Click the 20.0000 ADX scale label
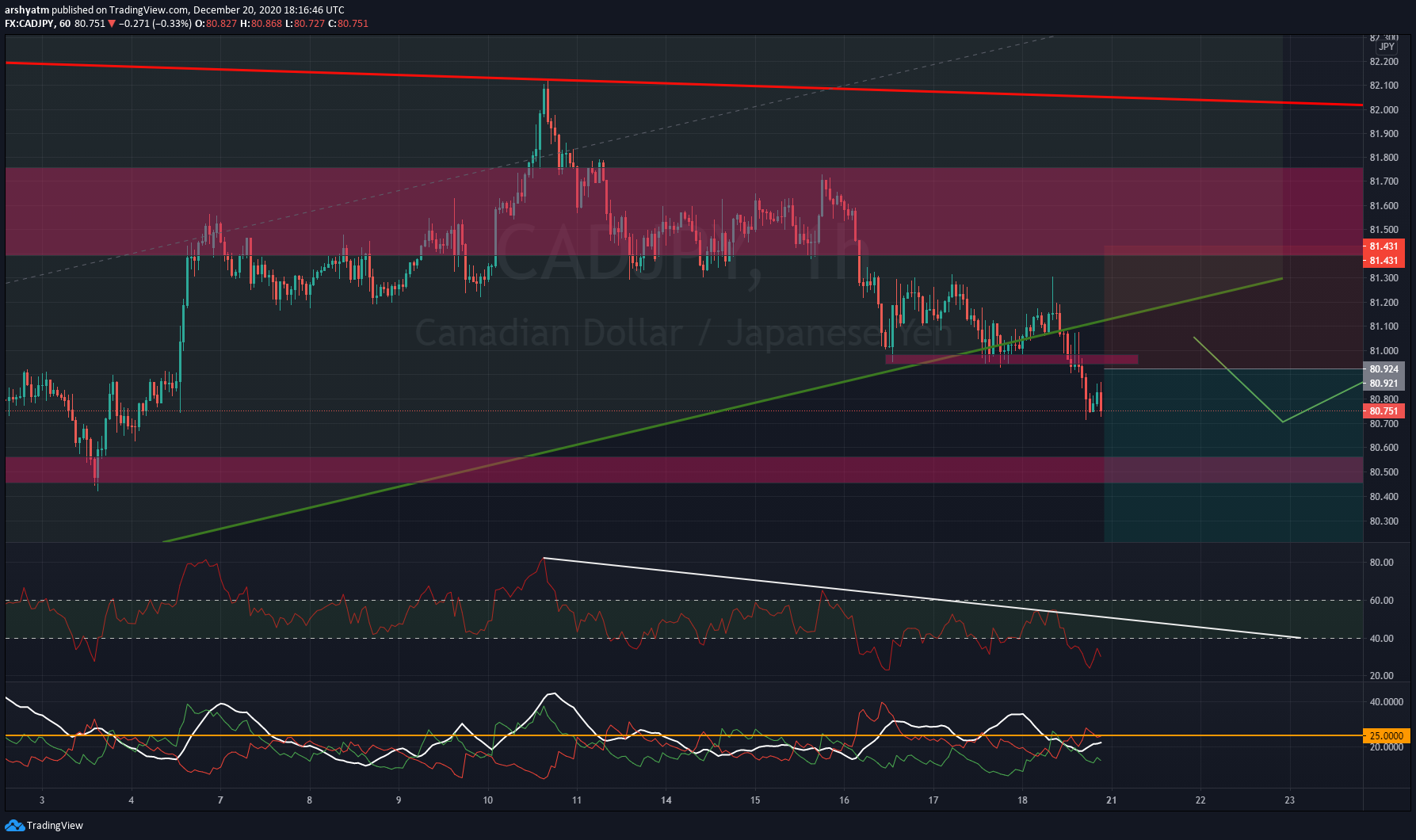Image resolution: width=1416 pixels, height=840 pixels. 1386,747
